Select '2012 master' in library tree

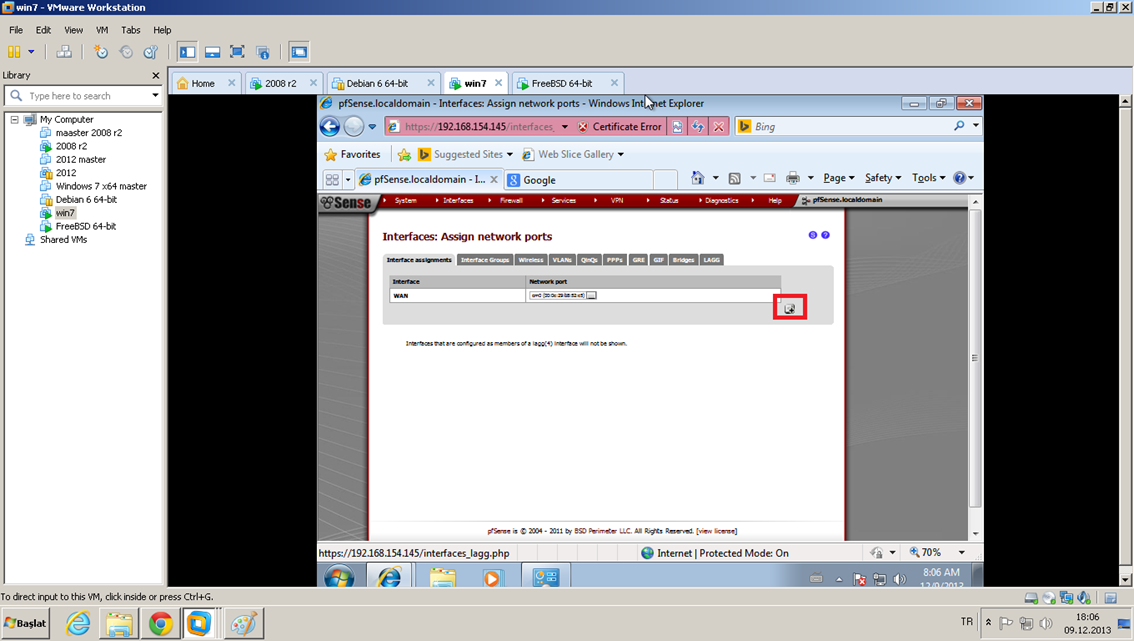tap(80, 160)
